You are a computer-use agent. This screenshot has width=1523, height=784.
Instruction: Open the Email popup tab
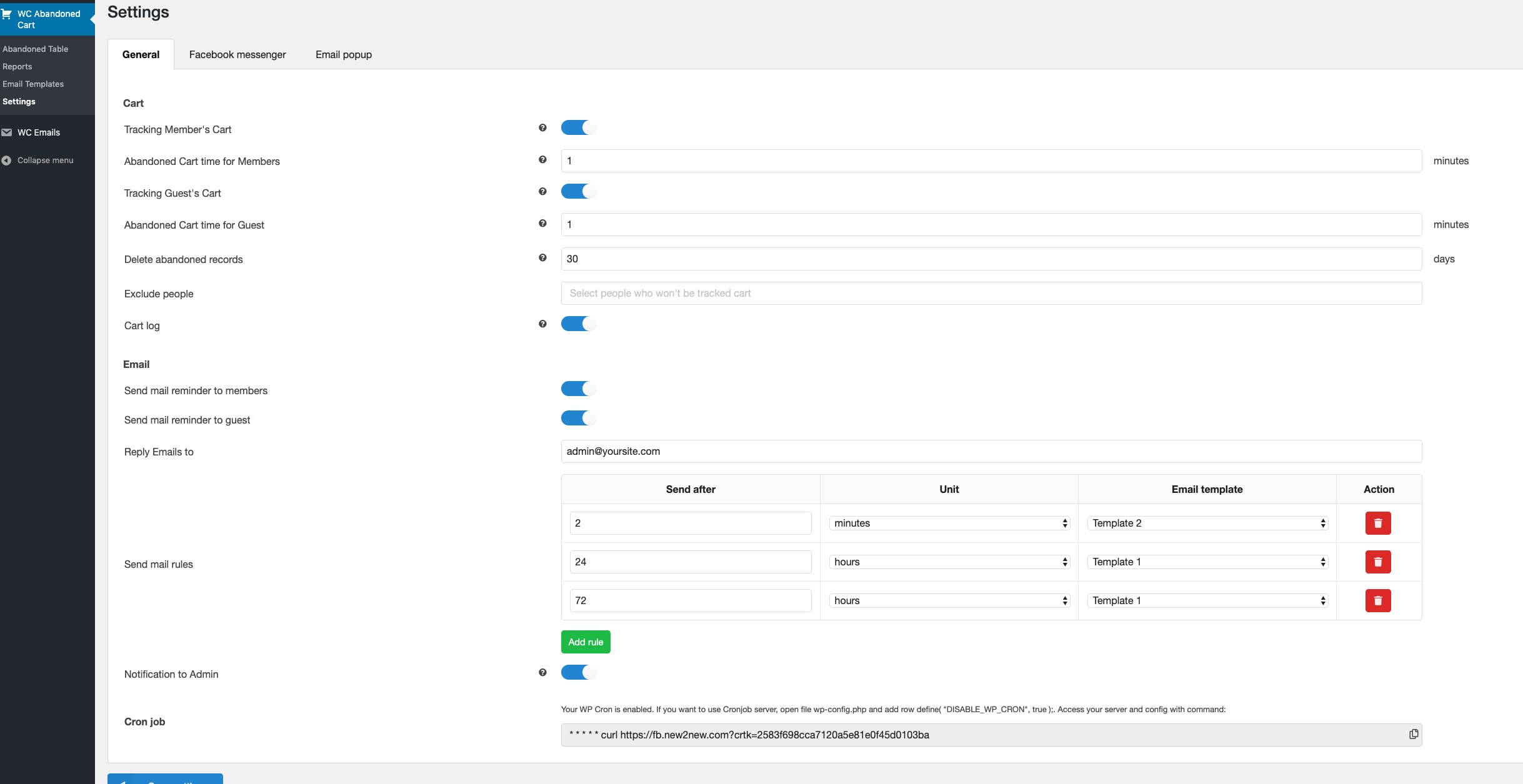coord(343,55)
